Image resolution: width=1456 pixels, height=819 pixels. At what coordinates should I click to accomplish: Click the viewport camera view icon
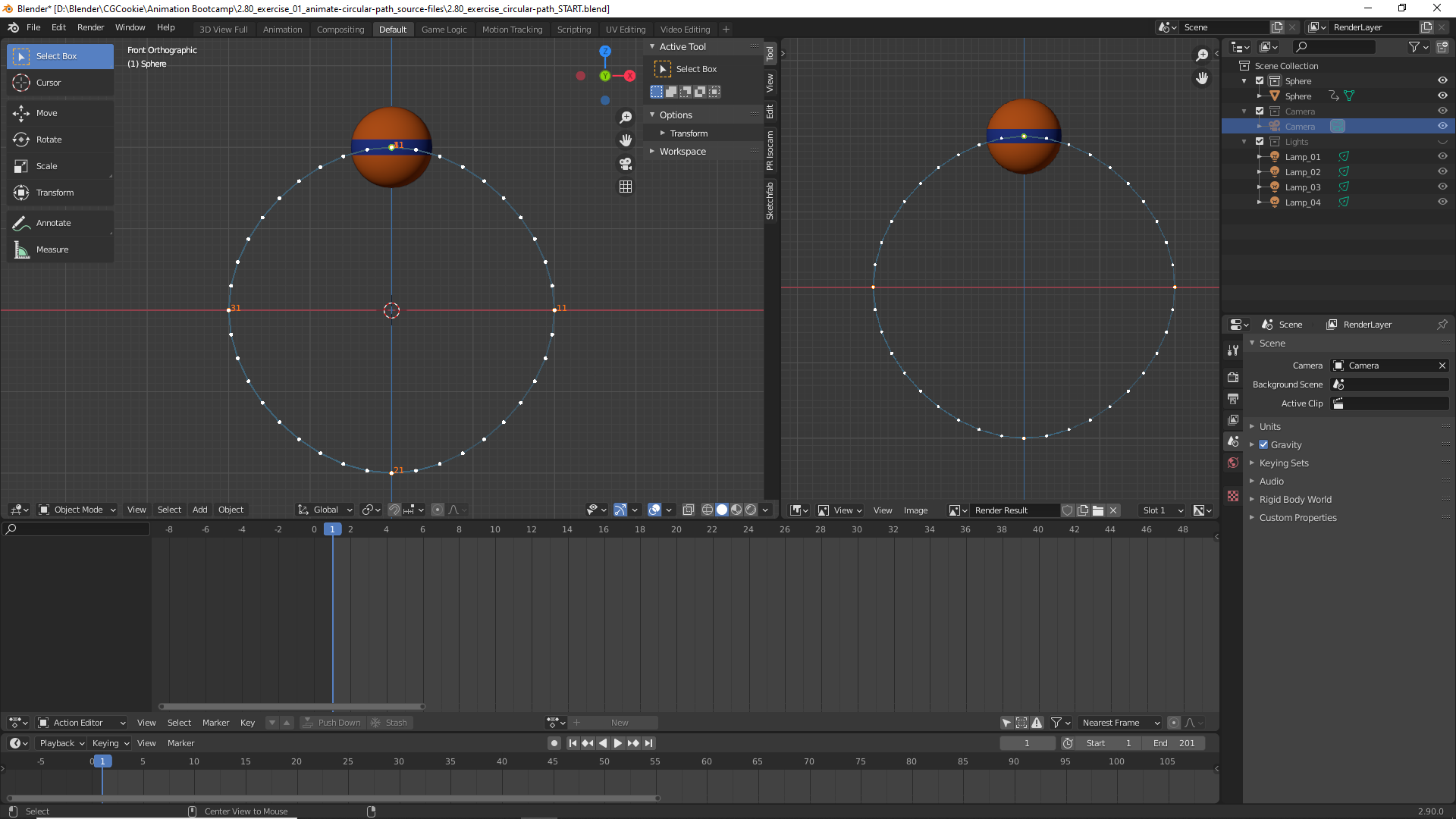(x=625, y=163)
